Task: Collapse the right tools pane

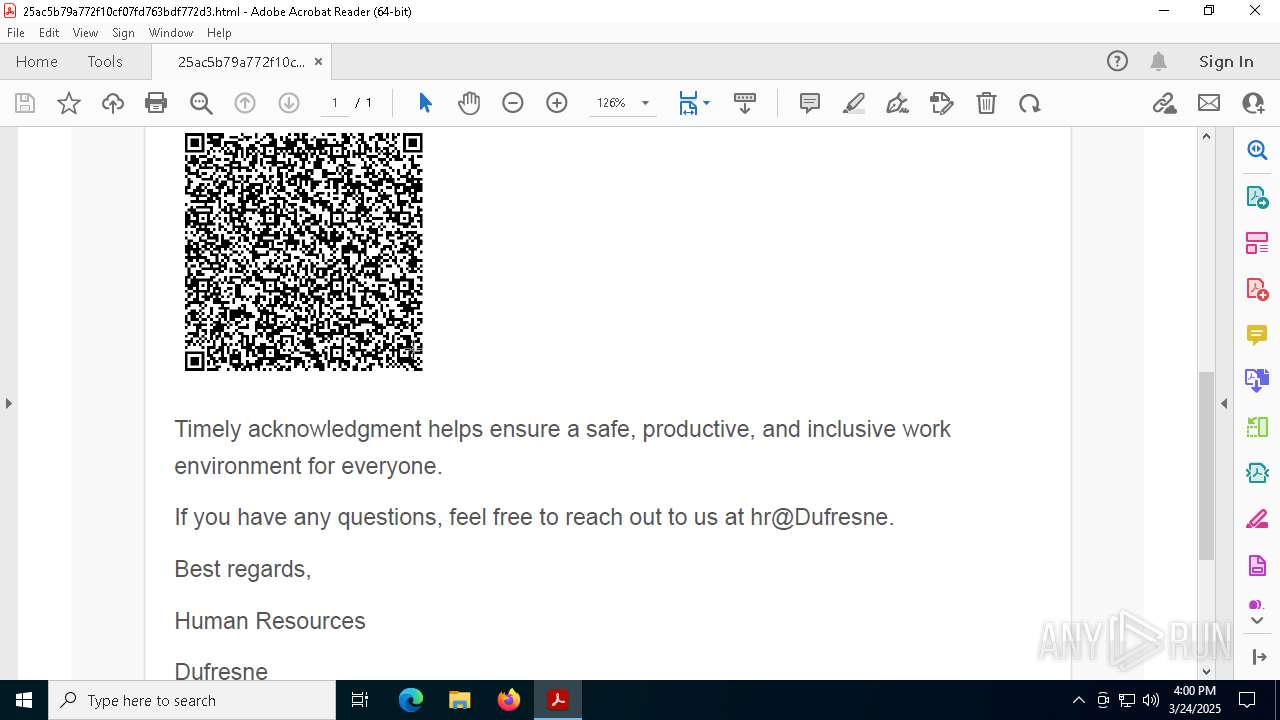Action: tap(1224, 403)
